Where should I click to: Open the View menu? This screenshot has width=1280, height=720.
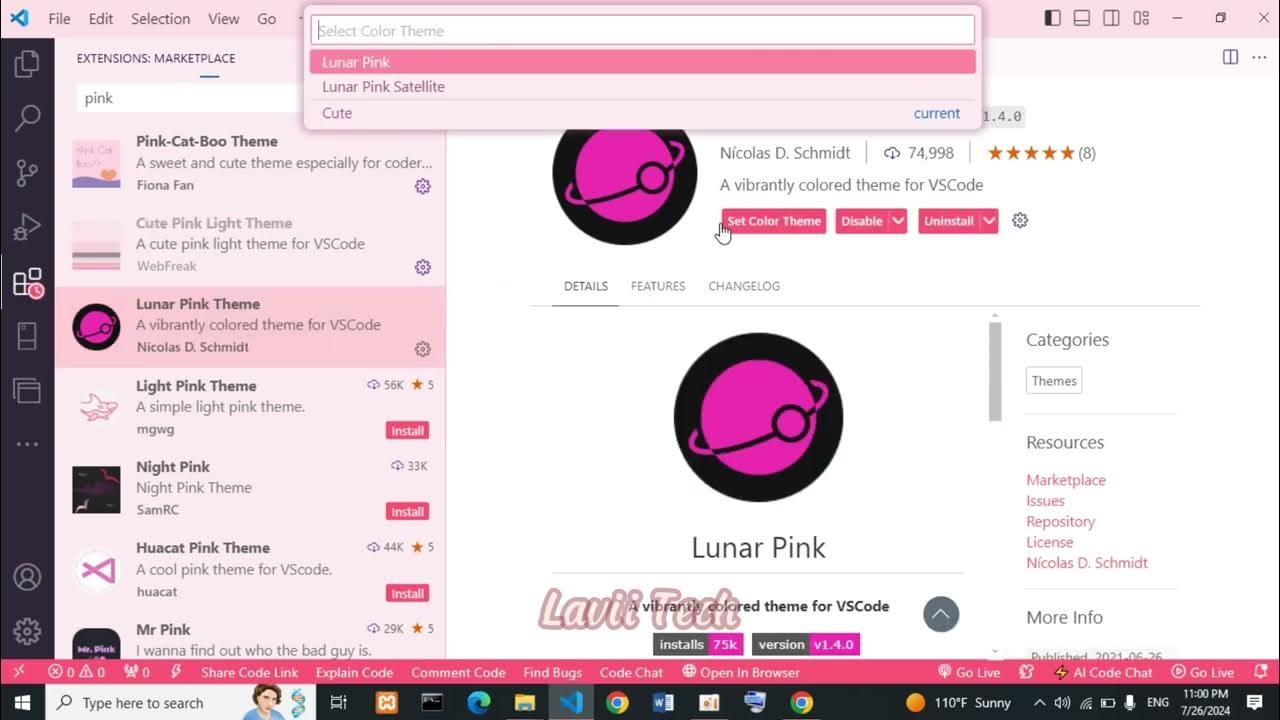[223, 19]
